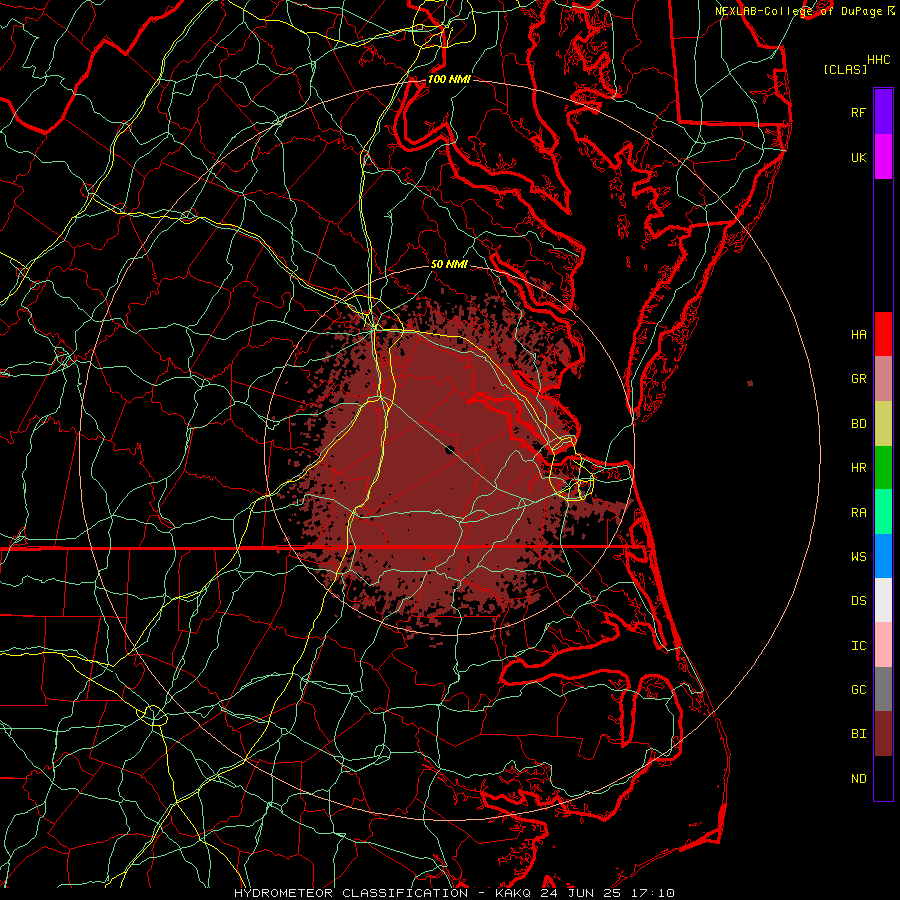The width and height of the screenshot is (900, 900).
Task: Click the [CLAS] units label
Action: (845, 69)
